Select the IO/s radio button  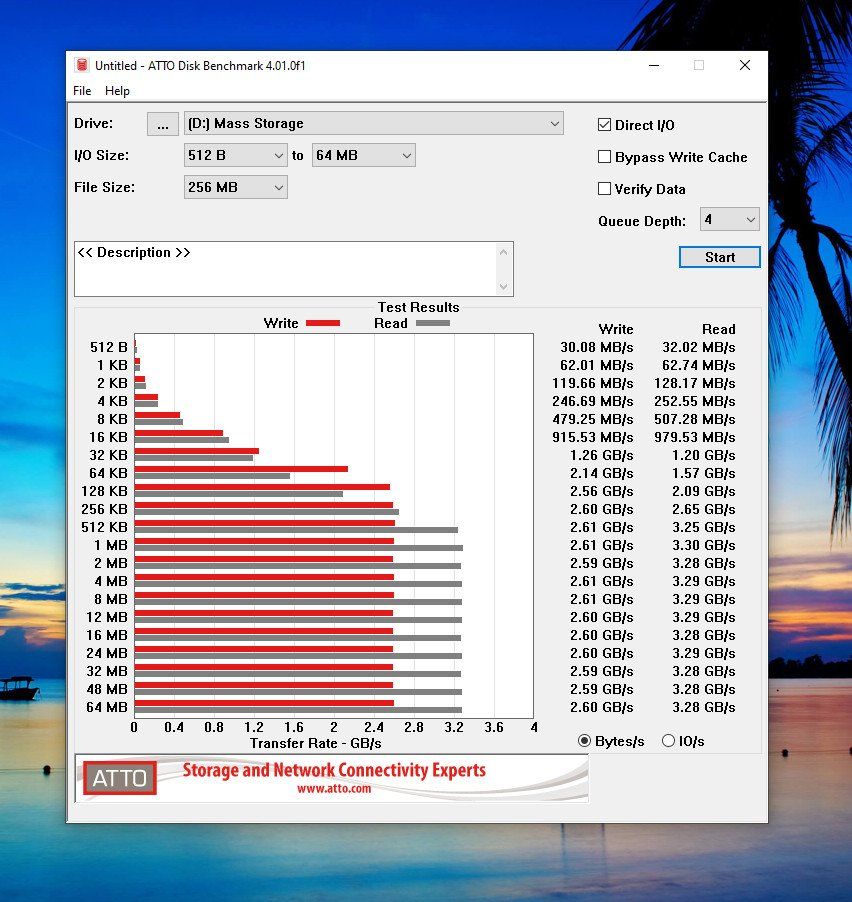pos(668,741)
